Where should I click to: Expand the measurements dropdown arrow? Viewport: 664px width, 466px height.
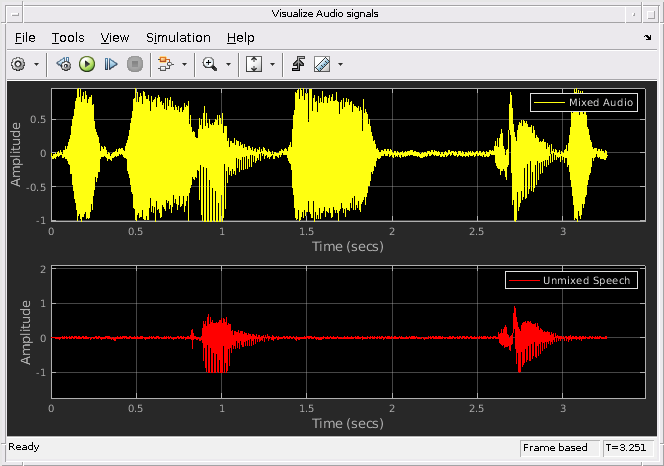click(x=340, y=64)
